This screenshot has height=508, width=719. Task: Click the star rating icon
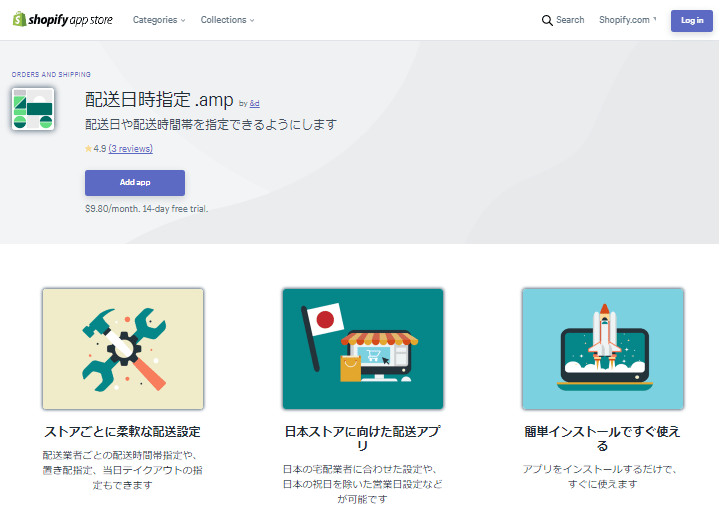pos(88,149)
